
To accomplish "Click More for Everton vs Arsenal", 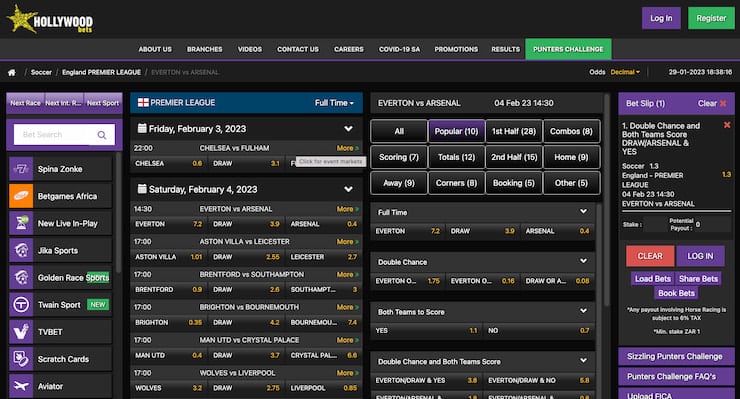I will tap(347, 209).
